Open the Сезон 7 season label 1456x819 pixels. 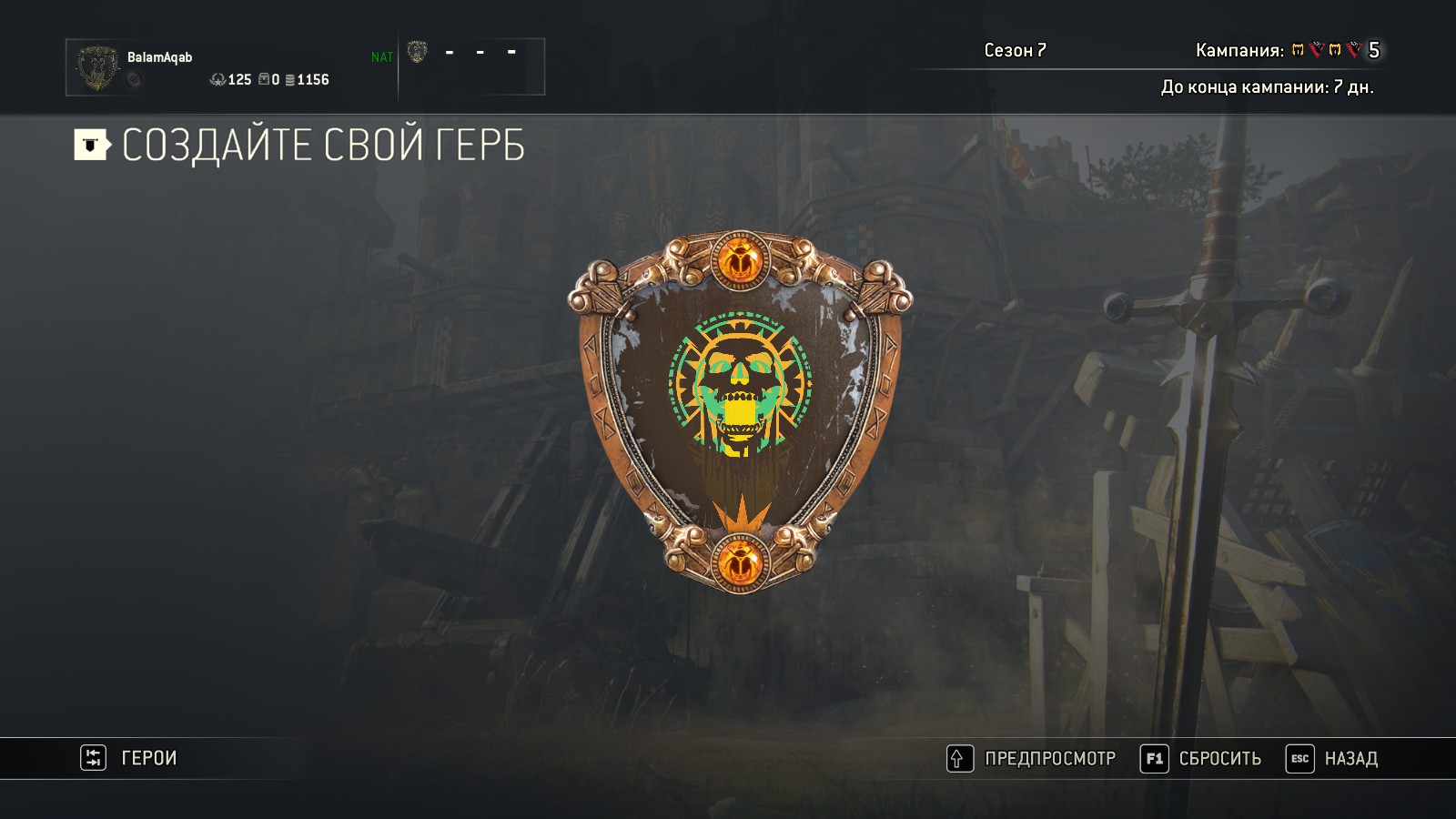(x=1015, y=50)
